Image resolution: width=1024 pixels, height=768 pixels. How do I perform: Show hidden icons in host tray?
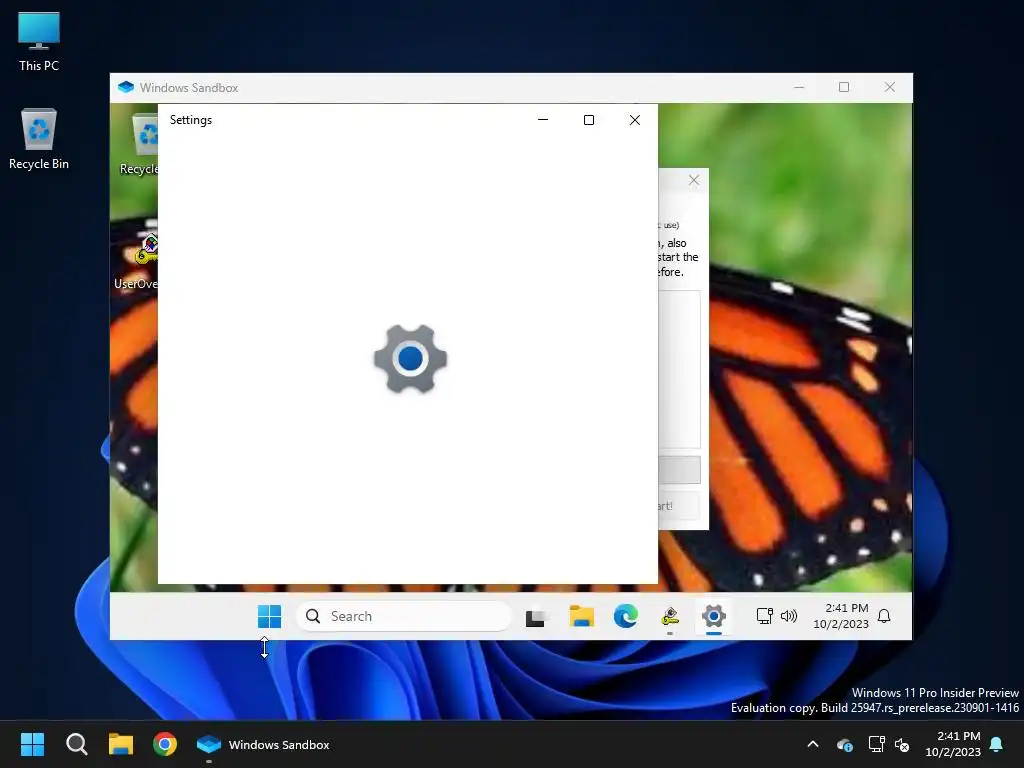pos(813,744)
